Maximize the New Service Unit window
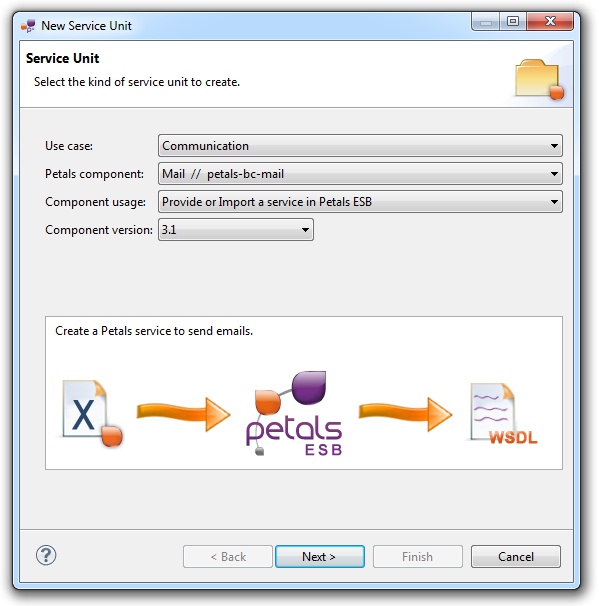The width and height of the screenshot is (599, 606). (513, 21)
